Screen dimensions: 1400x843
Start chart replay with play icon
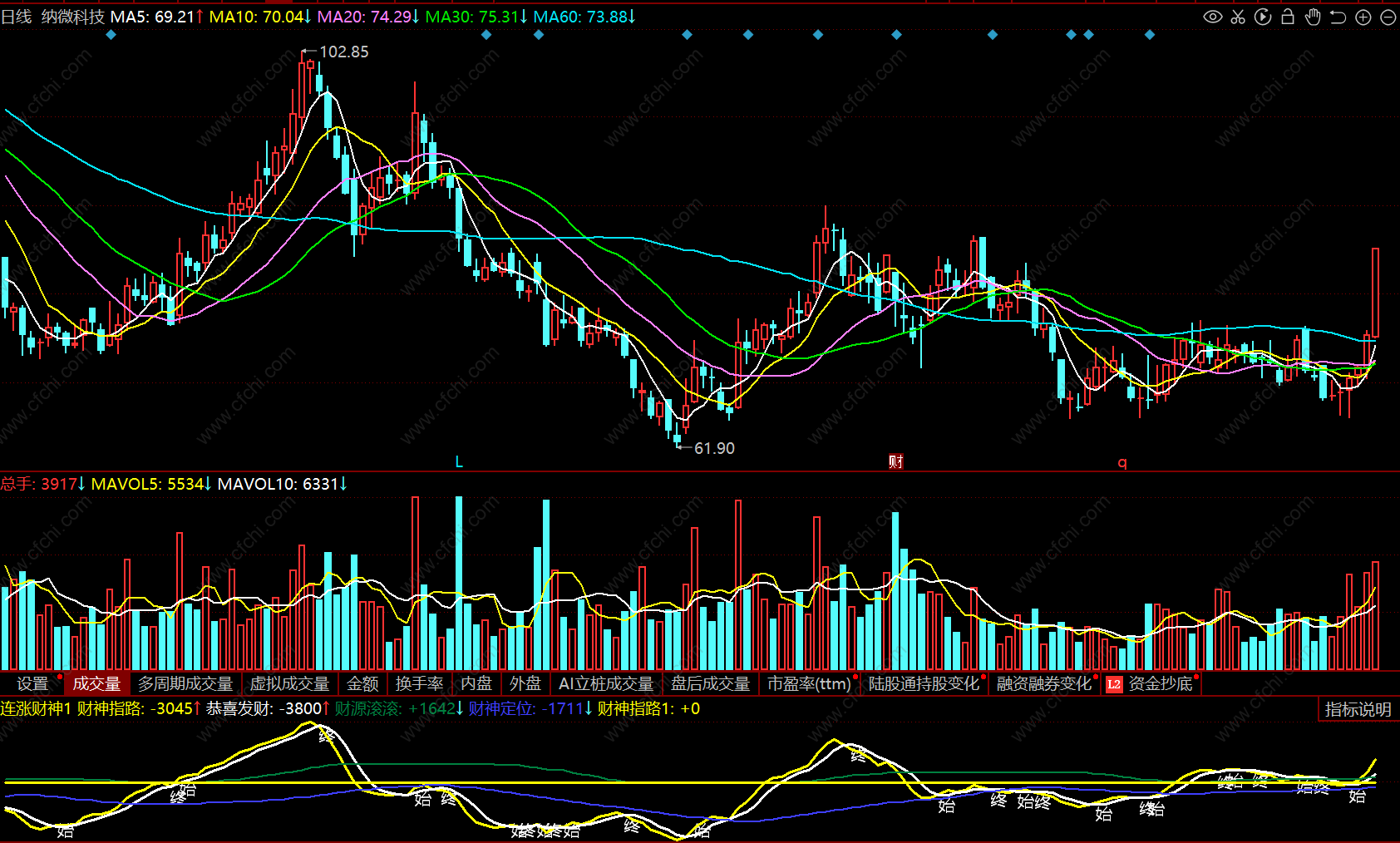click(1263, 17)
